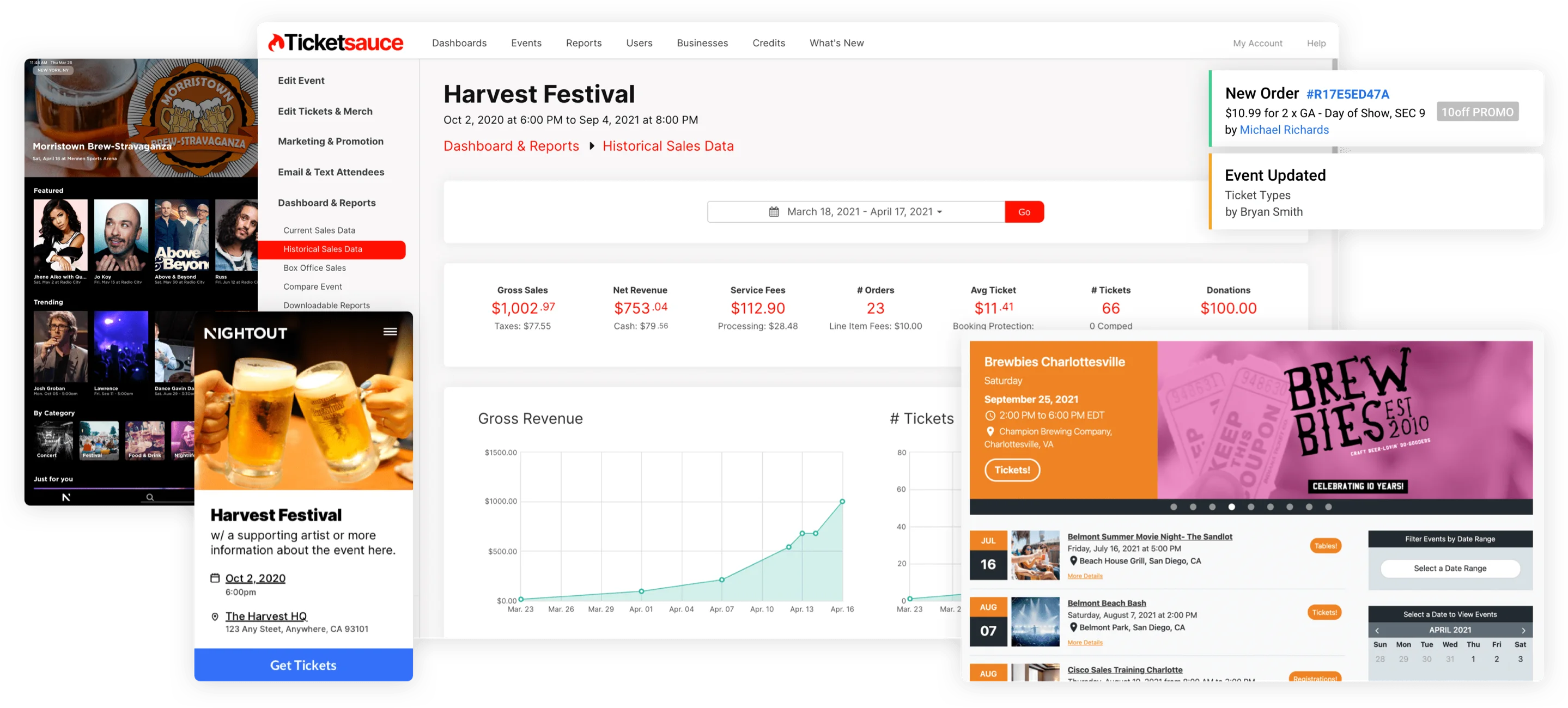1568x708 pixels.
Task: Click the blue Get Tickets button
Action: point(303,665)
